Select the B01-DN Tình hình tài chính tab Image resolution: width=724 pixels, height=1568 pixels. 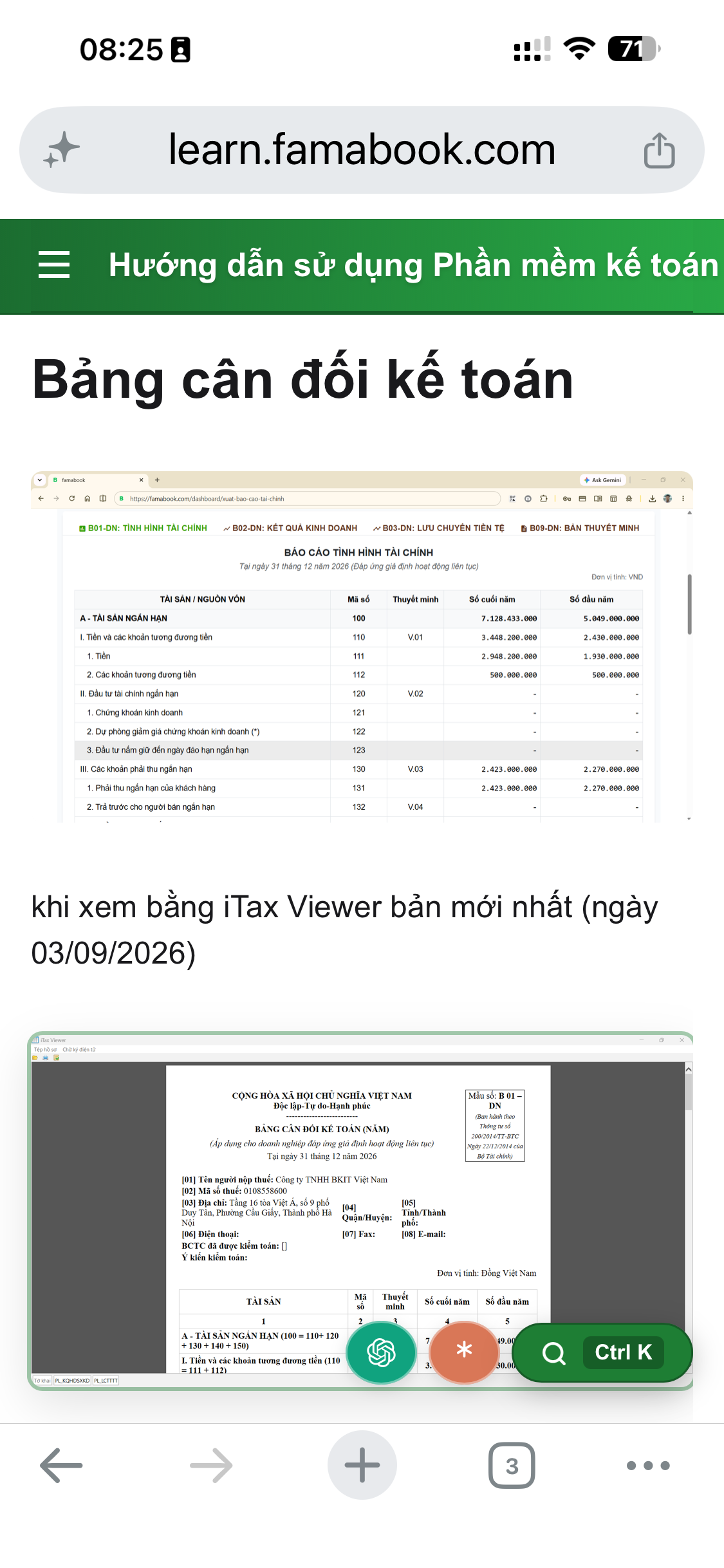point(143,528)
